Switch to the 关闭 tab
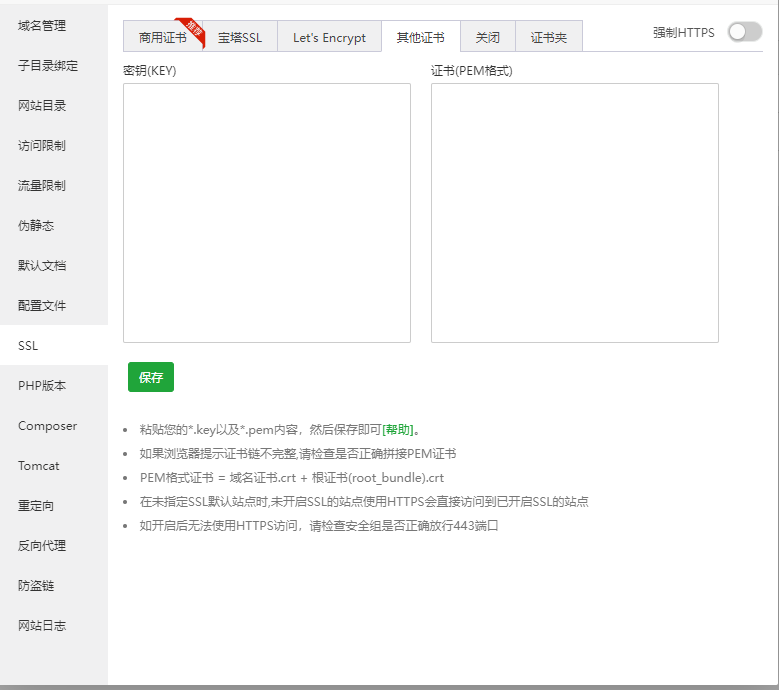This screenshot has width=779, height=690. (x=488, y=37)
